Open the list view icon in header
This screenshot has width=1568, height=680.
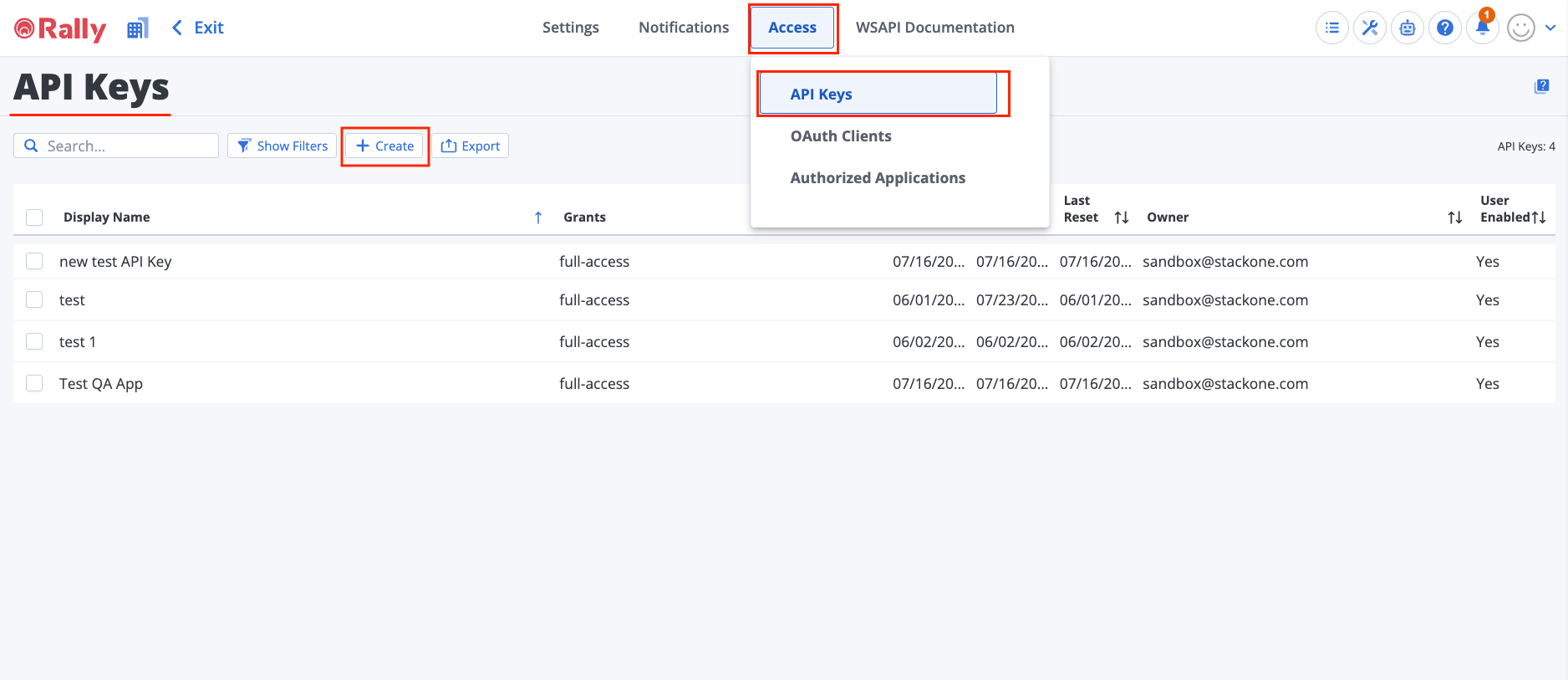(1332, 28)
